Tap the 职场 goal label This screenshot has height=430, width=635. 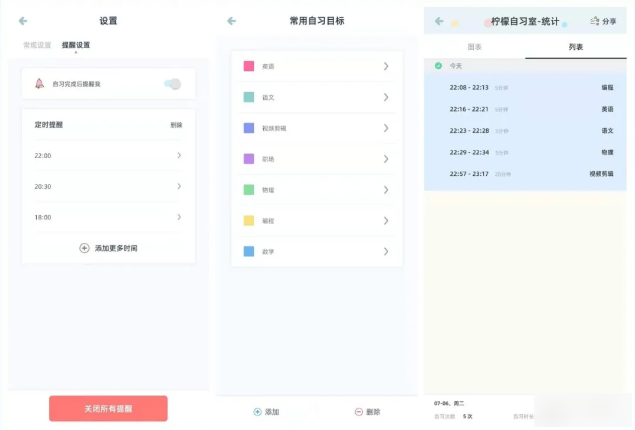click(x=268, y=159)
